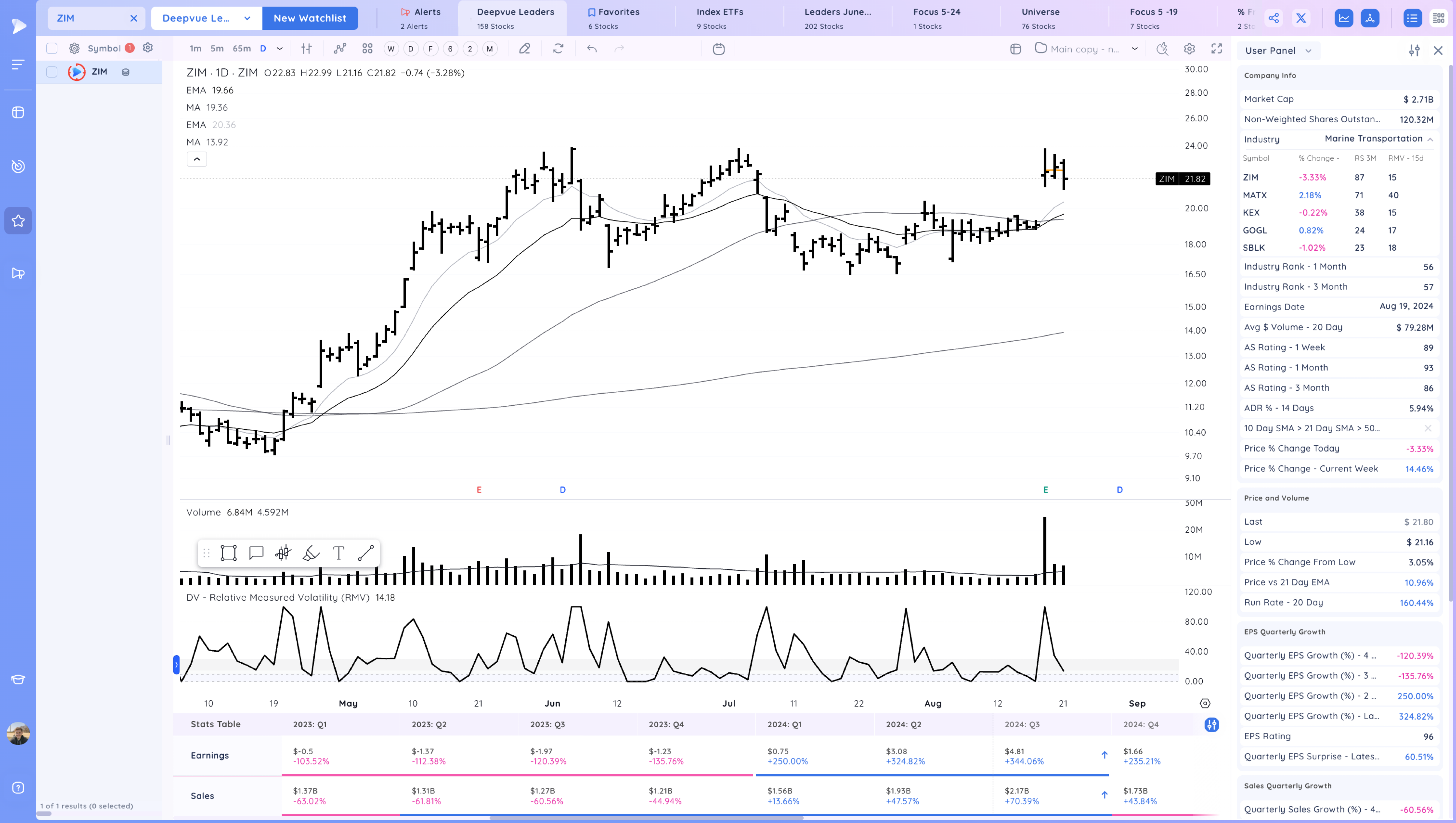Open the Favorites star in left sidebar

click(18, 220)
